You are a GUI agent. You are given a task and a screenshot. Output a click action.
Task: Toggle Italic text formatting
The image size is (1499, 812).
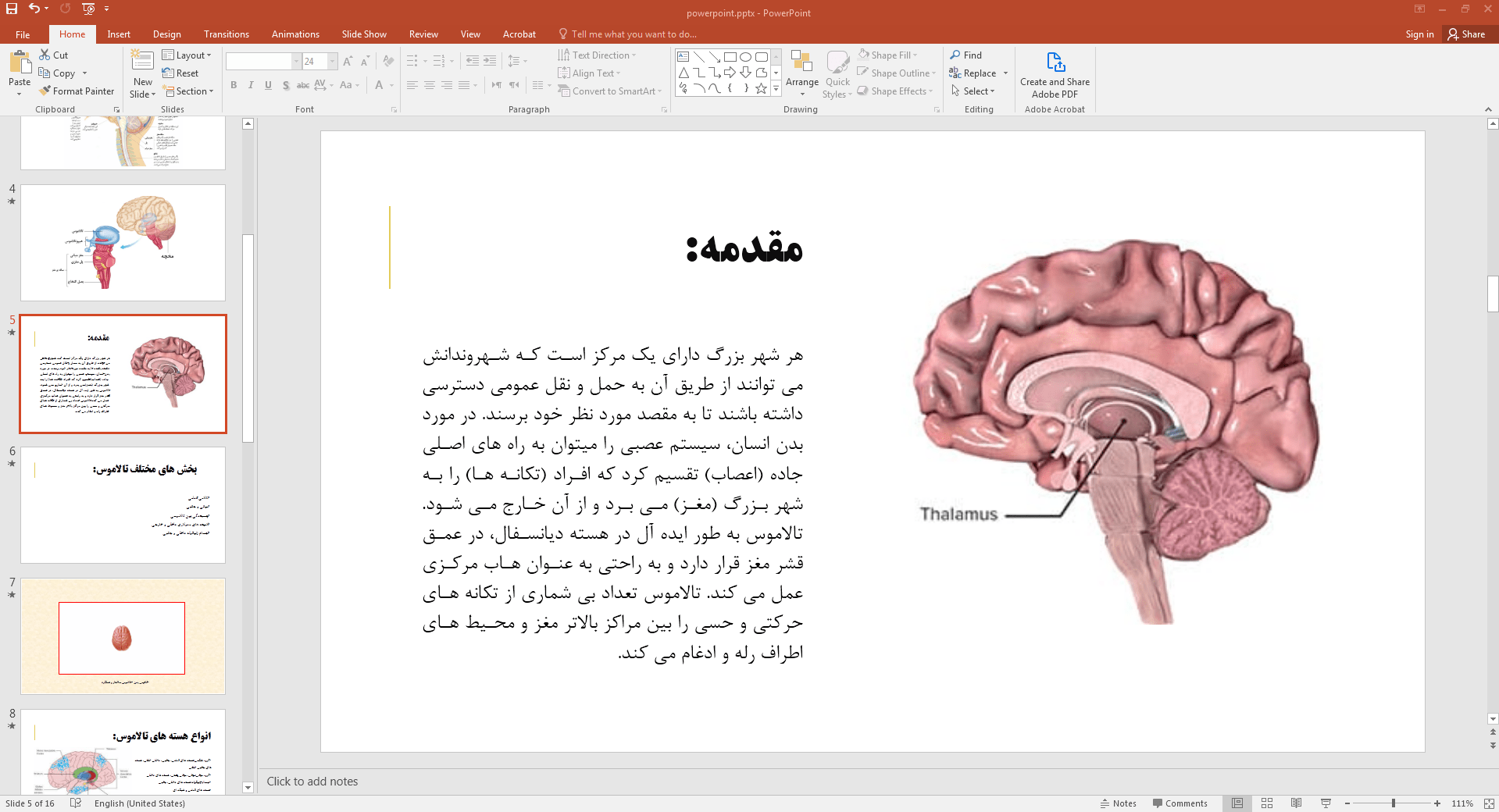click(251, 85)
